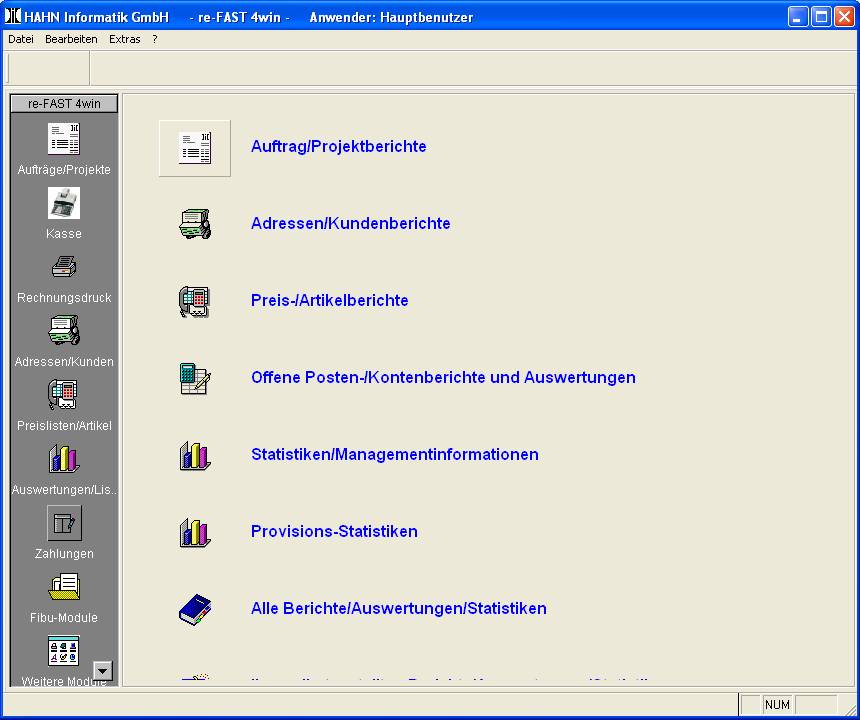
Task: Minimize the re-FAST 4win window
Action: click(x=798, y=17)
